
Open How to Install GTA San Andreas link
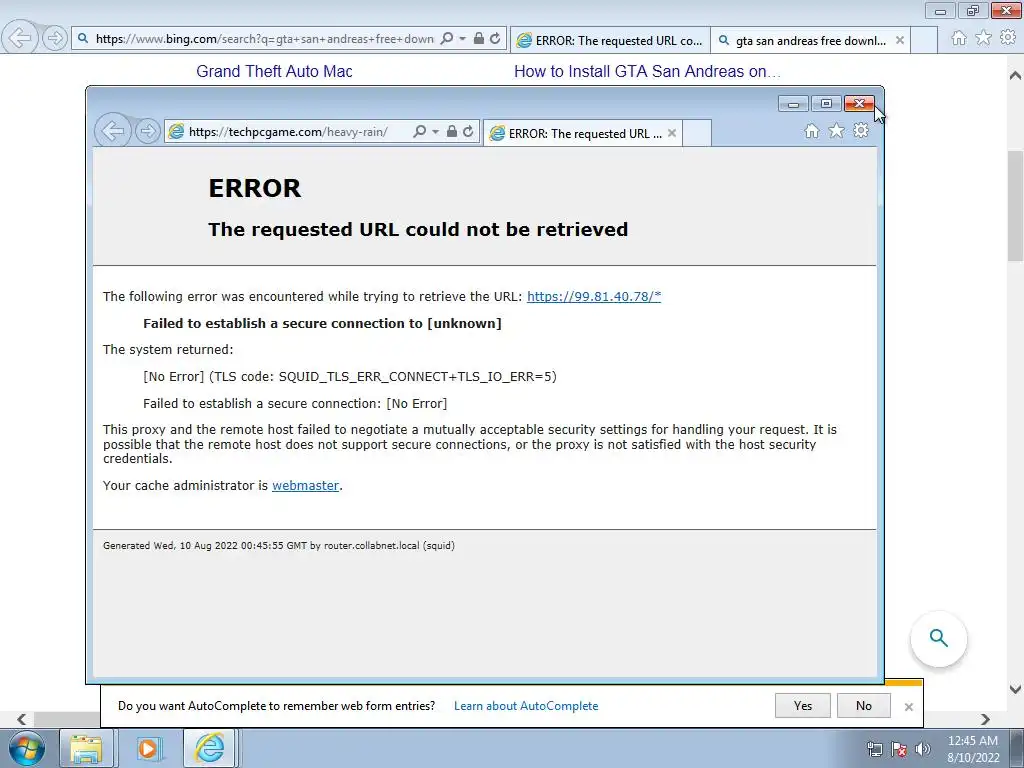pos(647,71)
